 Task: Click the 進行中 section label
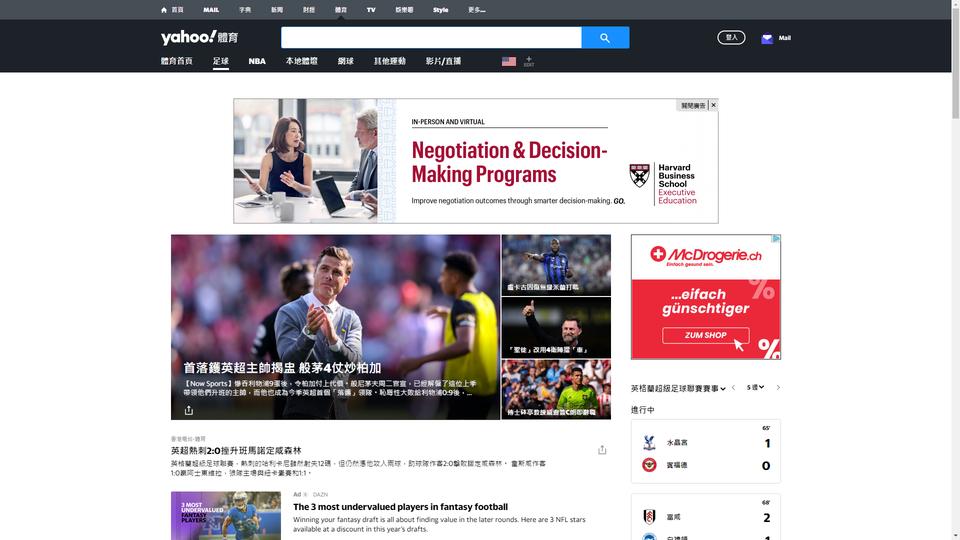pyautogui.click(x=643, y=410)
